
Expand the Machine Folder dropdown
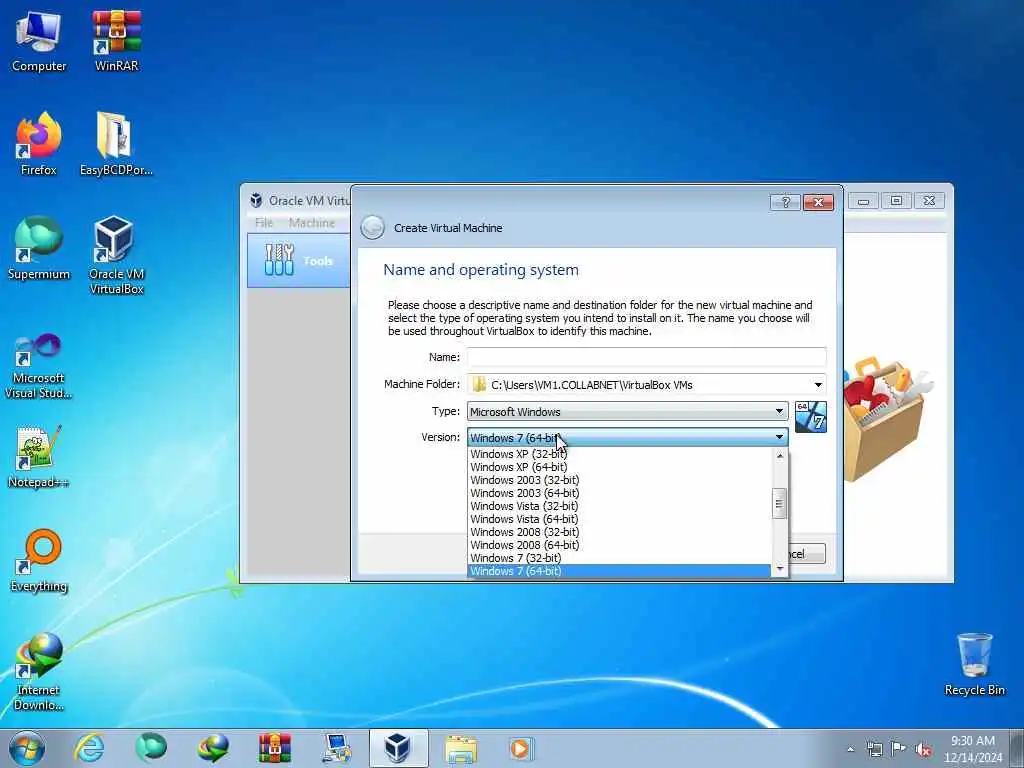(818, 385)
